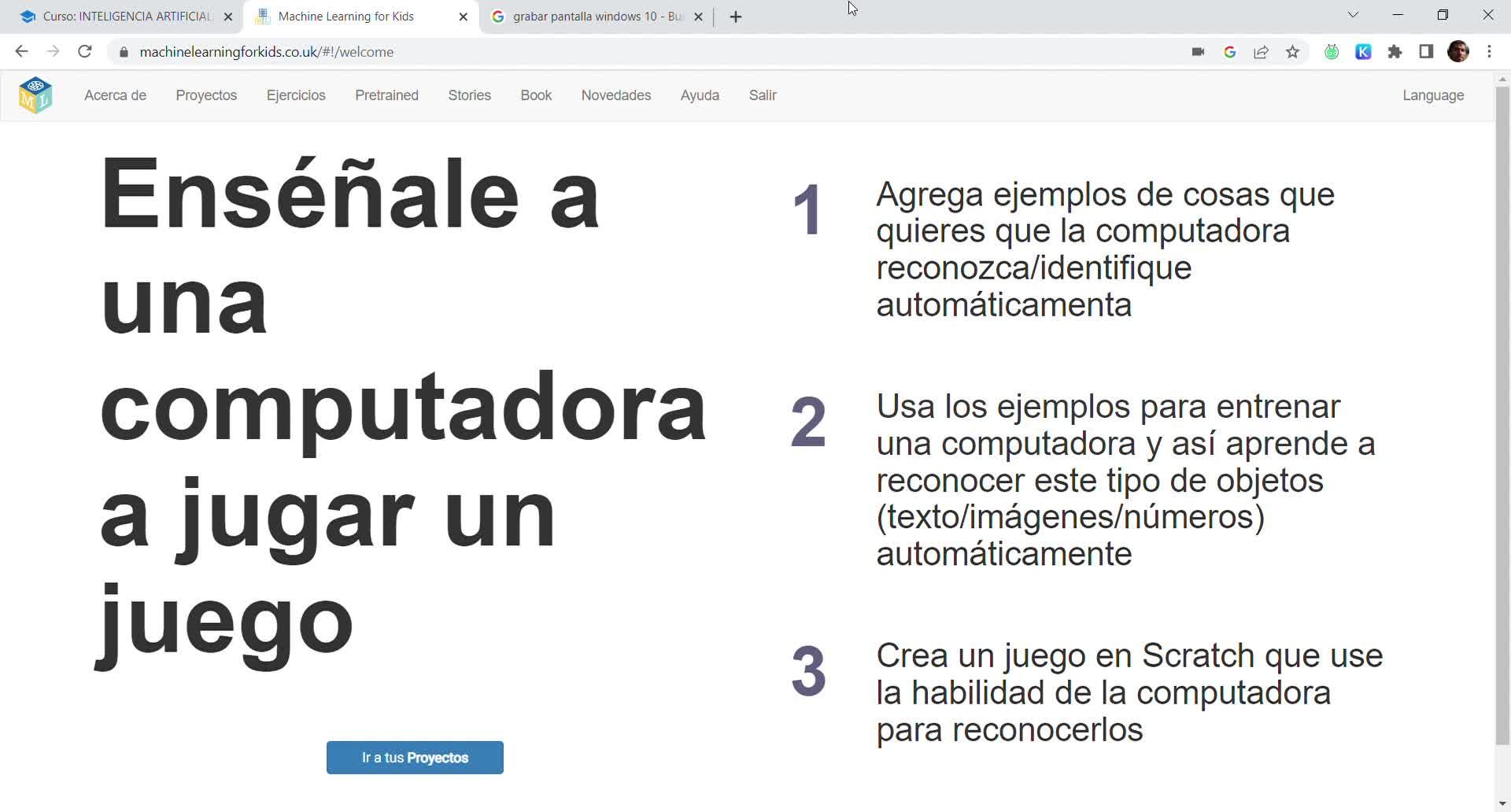Open Chrome's three-dot menu

[1490, 52]
